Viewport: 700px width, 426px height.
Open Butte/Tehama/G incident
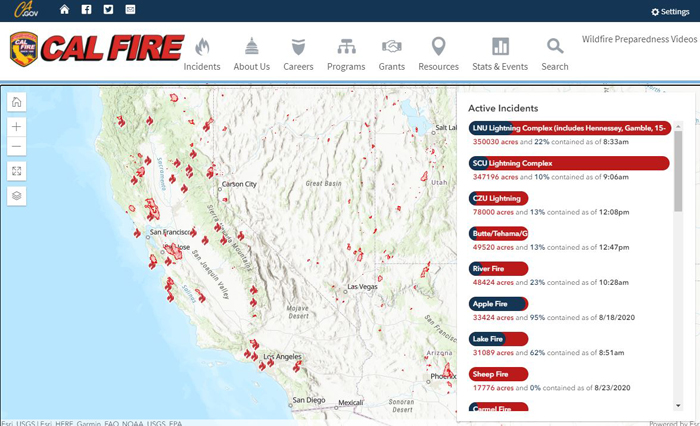click(498, 234)
